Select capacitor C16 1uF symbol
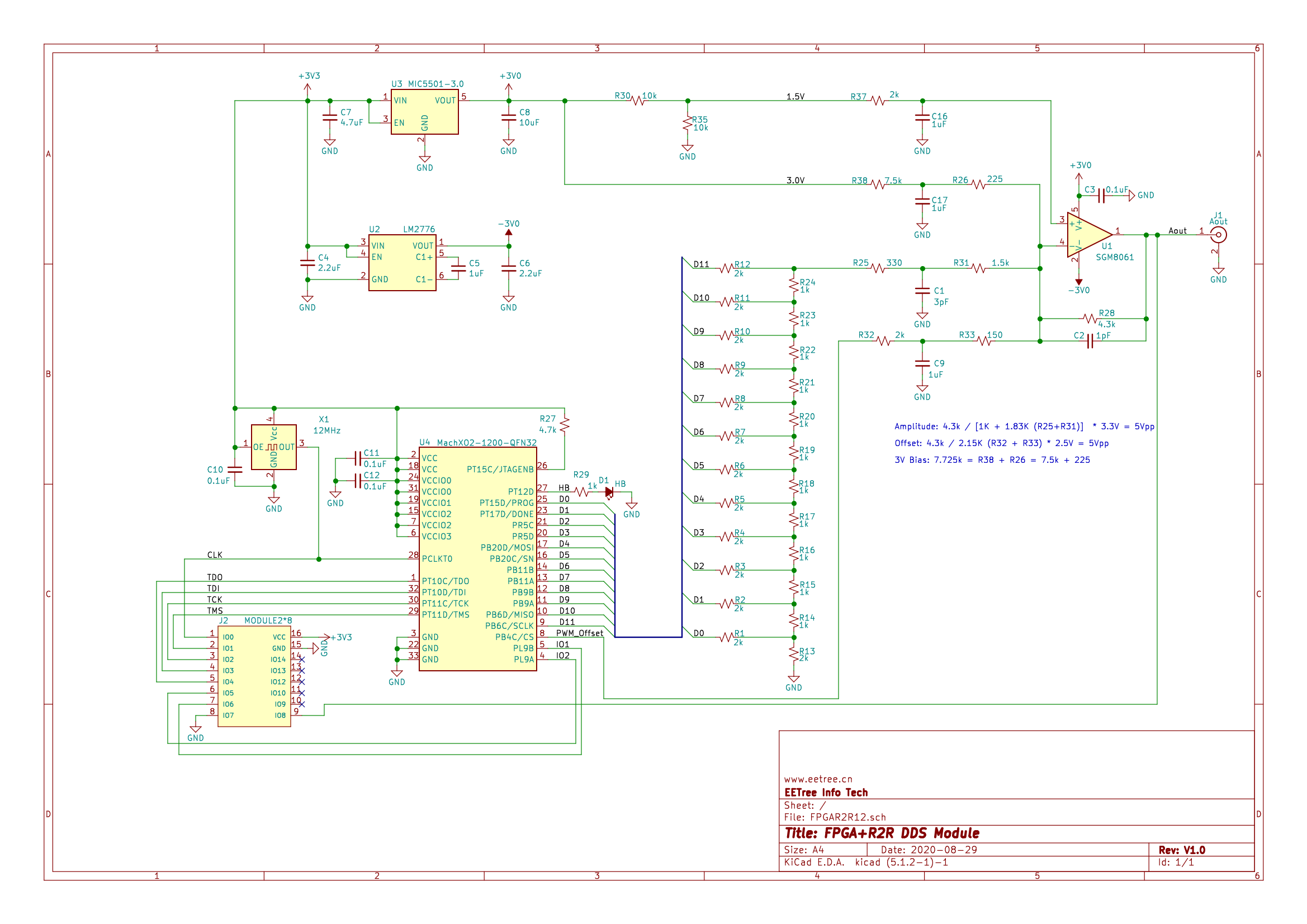 (x=922, y=117)
